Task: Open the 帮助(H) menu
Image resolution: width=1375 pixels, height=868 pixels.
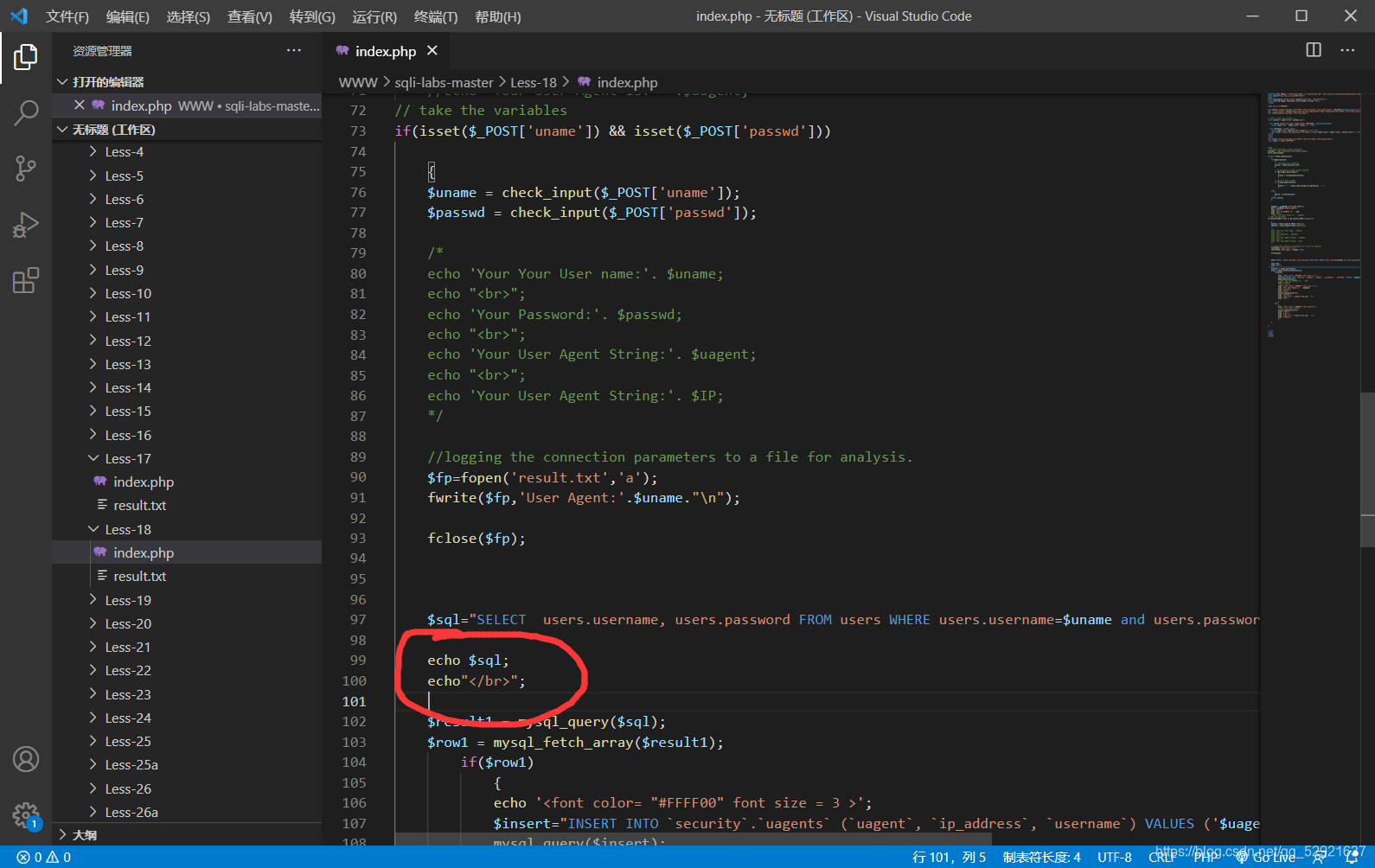Action: pos(498,16)
